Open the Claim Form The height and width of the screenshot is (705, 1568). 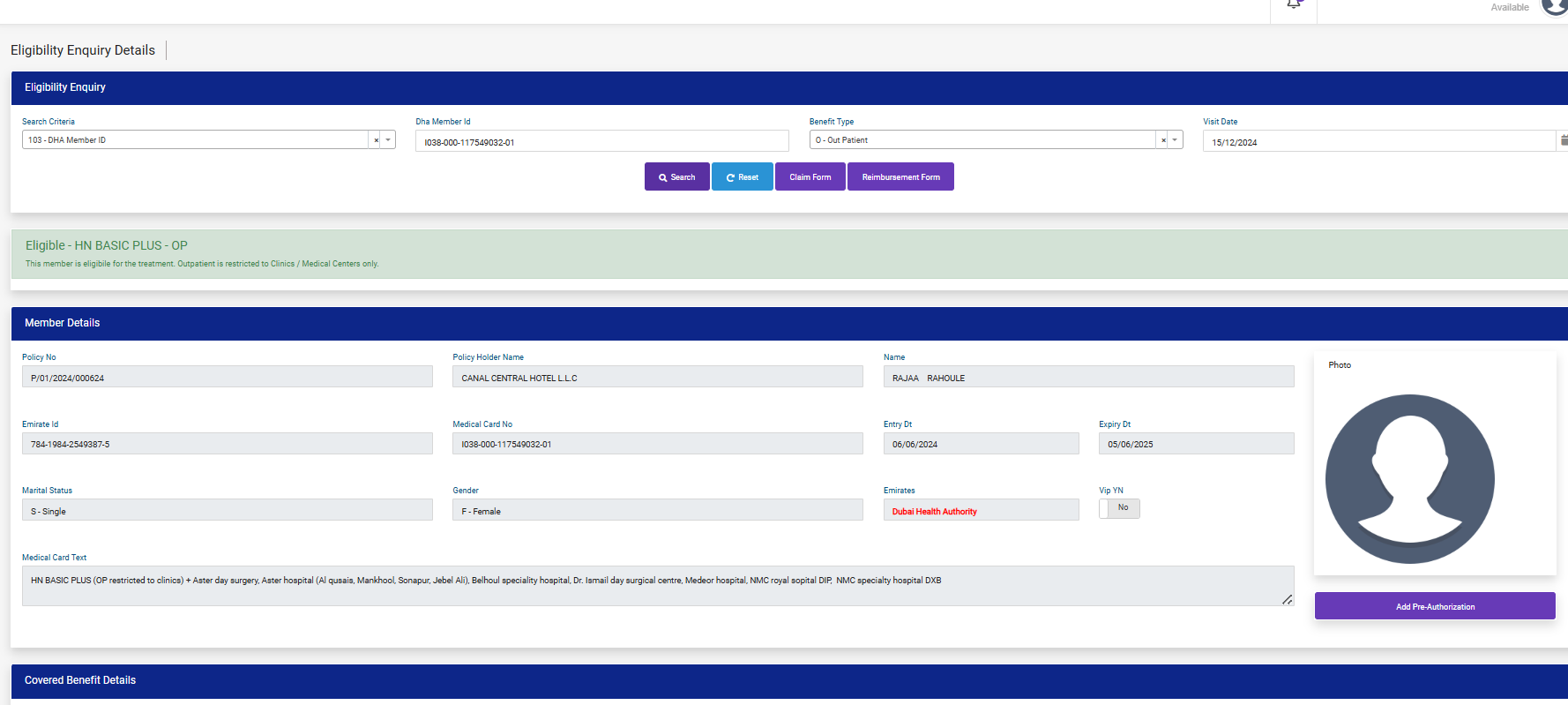pyautogui.click(x=810, y=176)
